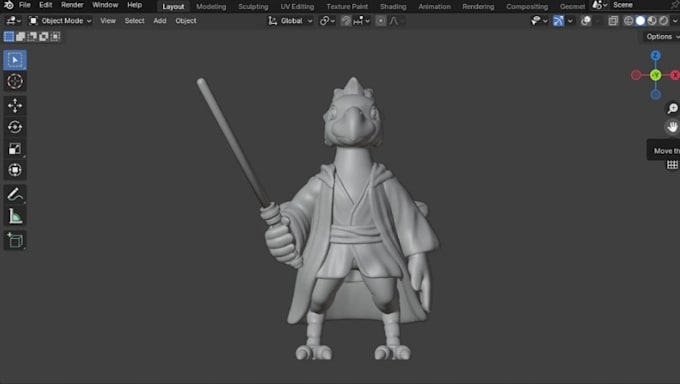
Task: Click the zoom magnifier viewport icon
Action: (672, 108)
